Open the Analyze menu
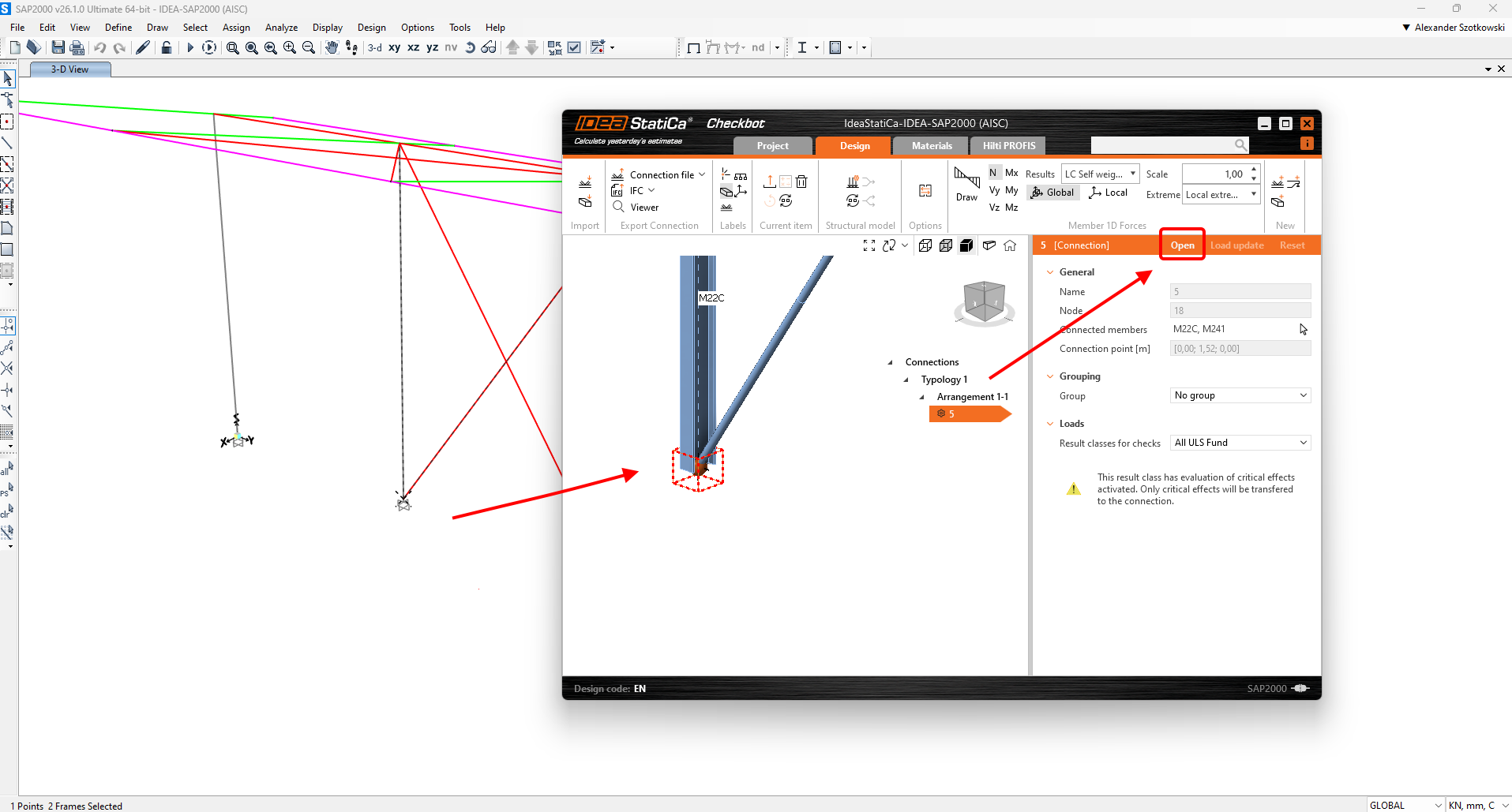 pyautogui.click(x=282, y=28)
